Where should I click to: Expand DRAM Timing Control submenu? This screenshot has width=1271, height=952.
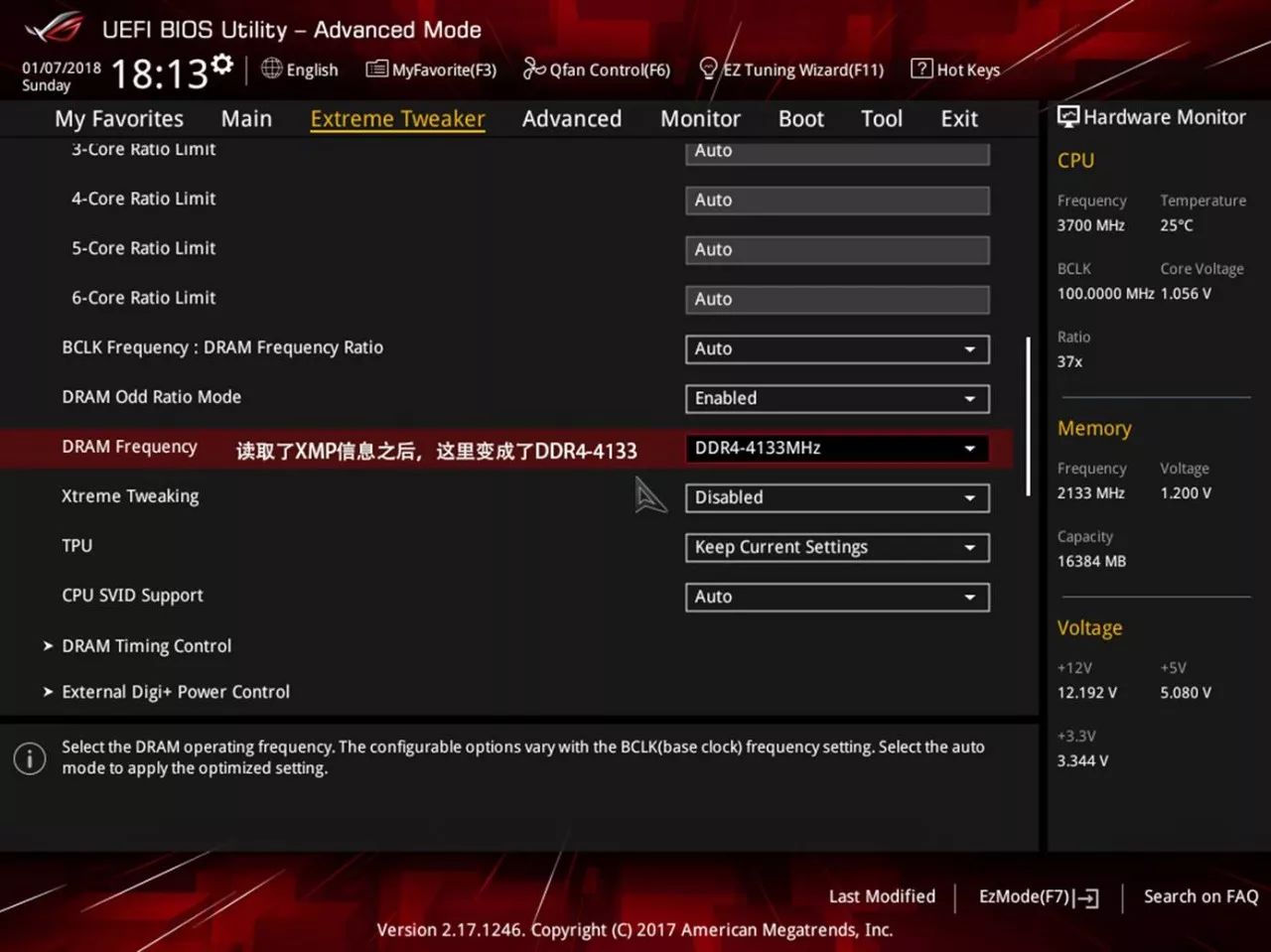pyautogui.click(x=146, y=646)
